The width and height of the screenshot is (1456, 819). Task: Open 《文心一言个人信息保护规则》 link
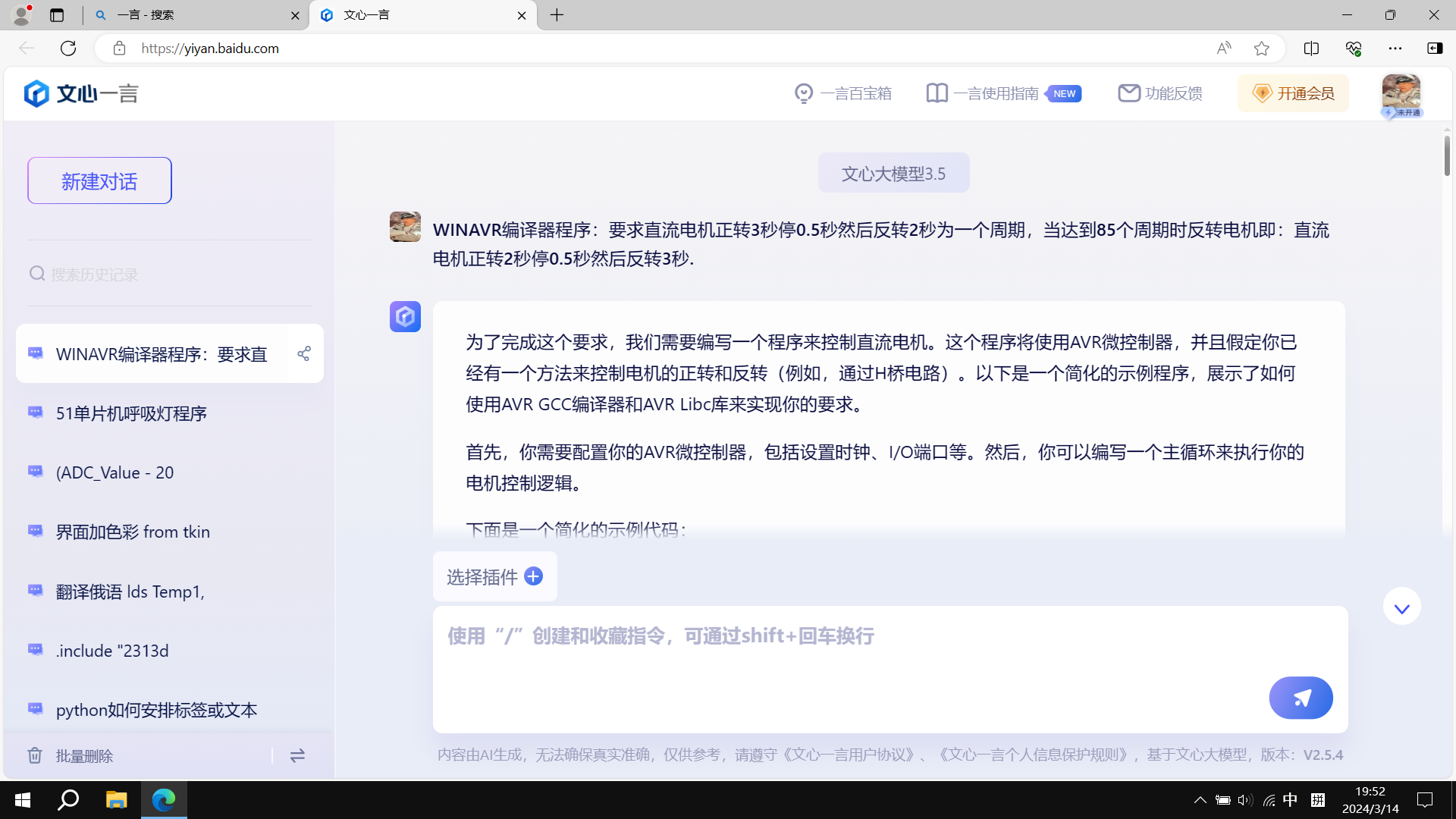[x=1034, y=755]
